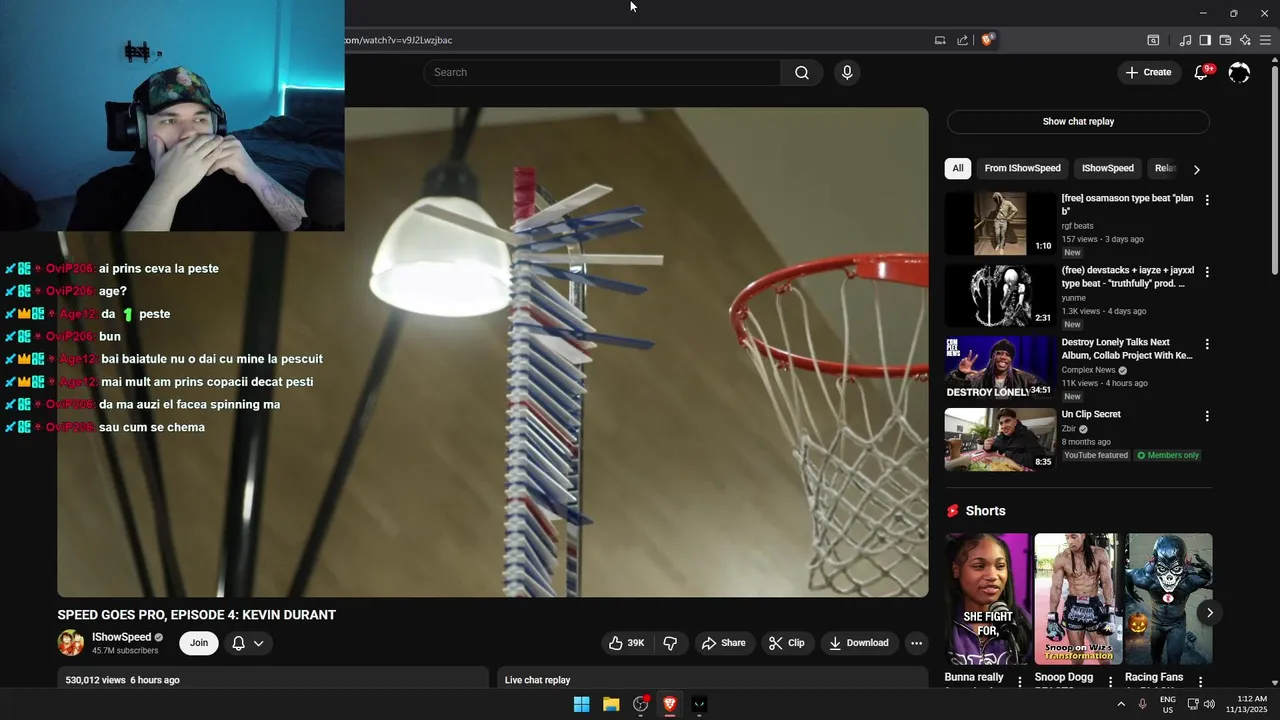Select the From IShowSpeed chip
The image size is (1280, 720).
[1022, 168]
